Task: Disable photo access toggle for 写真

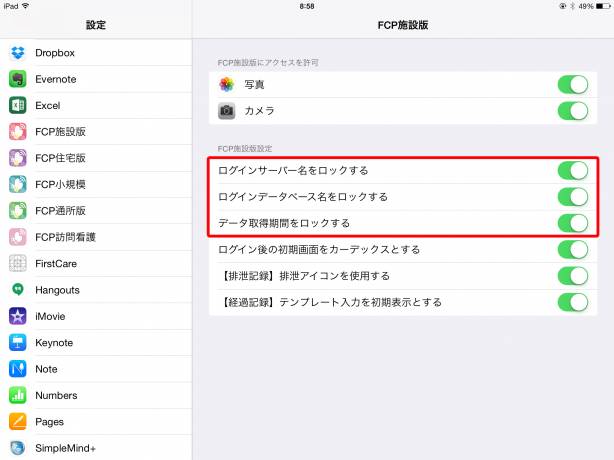Action: (572, 85)
